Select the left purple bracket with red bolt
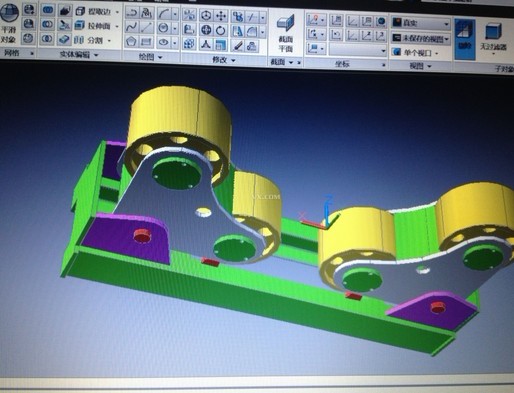 [127, 238]
